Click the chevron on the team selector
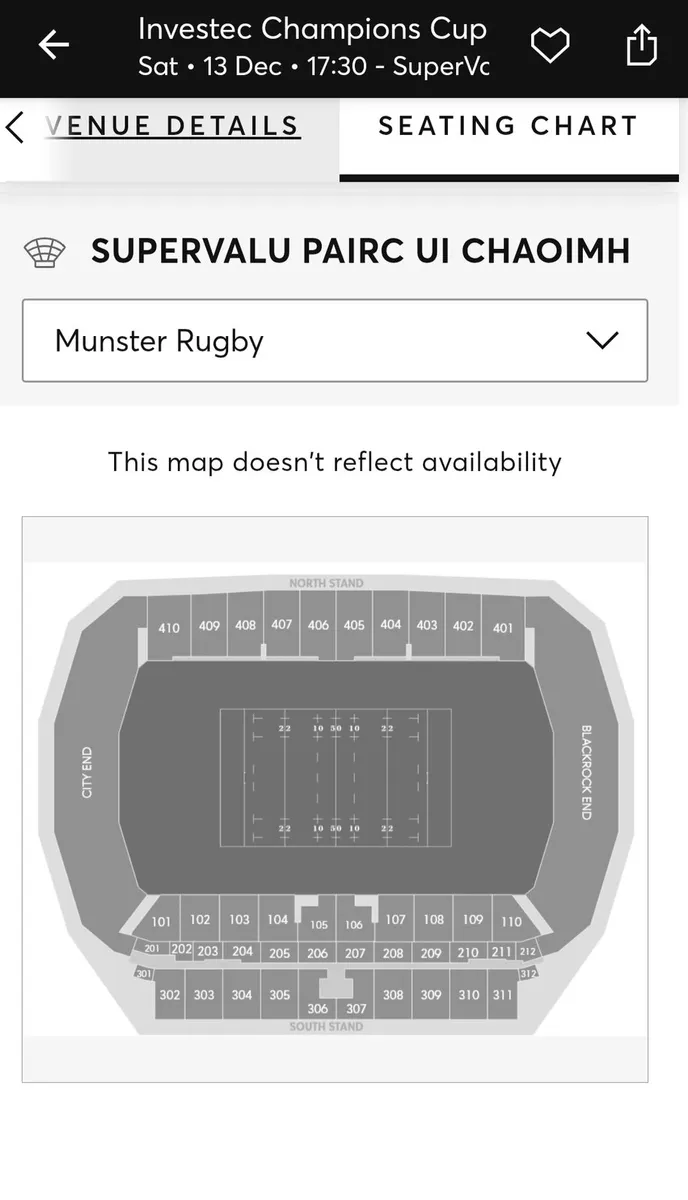Viewport: 688px width, 1200px height. click(x=603, y=341)
